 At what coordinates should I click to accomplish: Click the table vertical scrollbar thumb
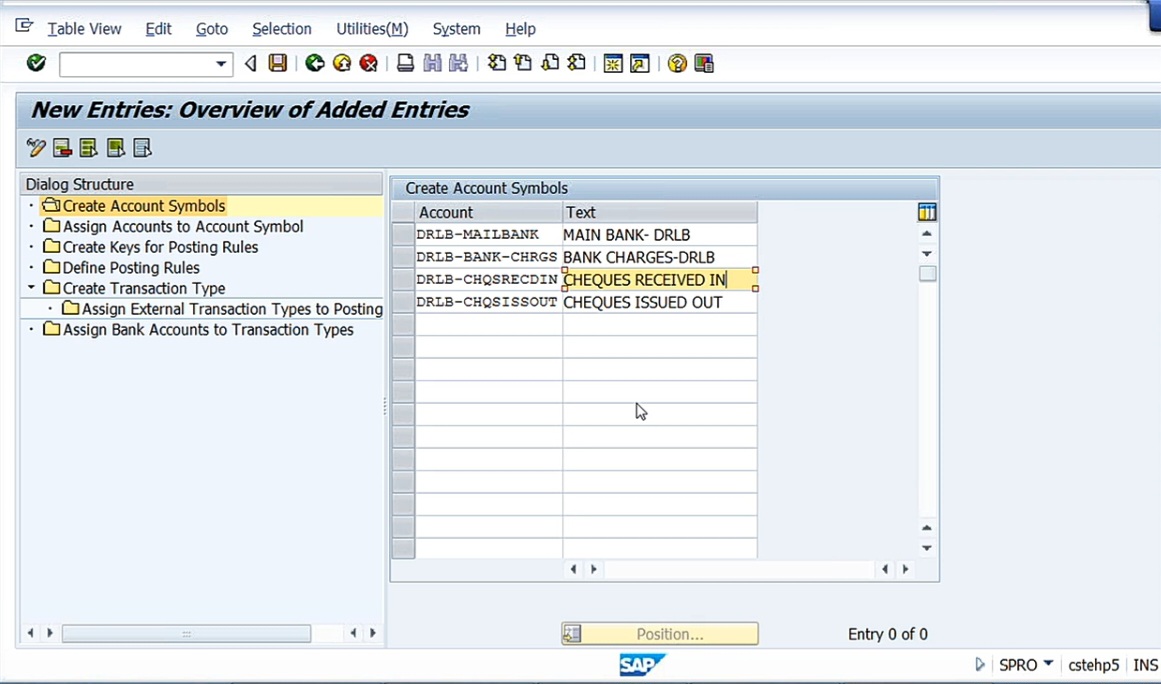click(x=927, y=274)
